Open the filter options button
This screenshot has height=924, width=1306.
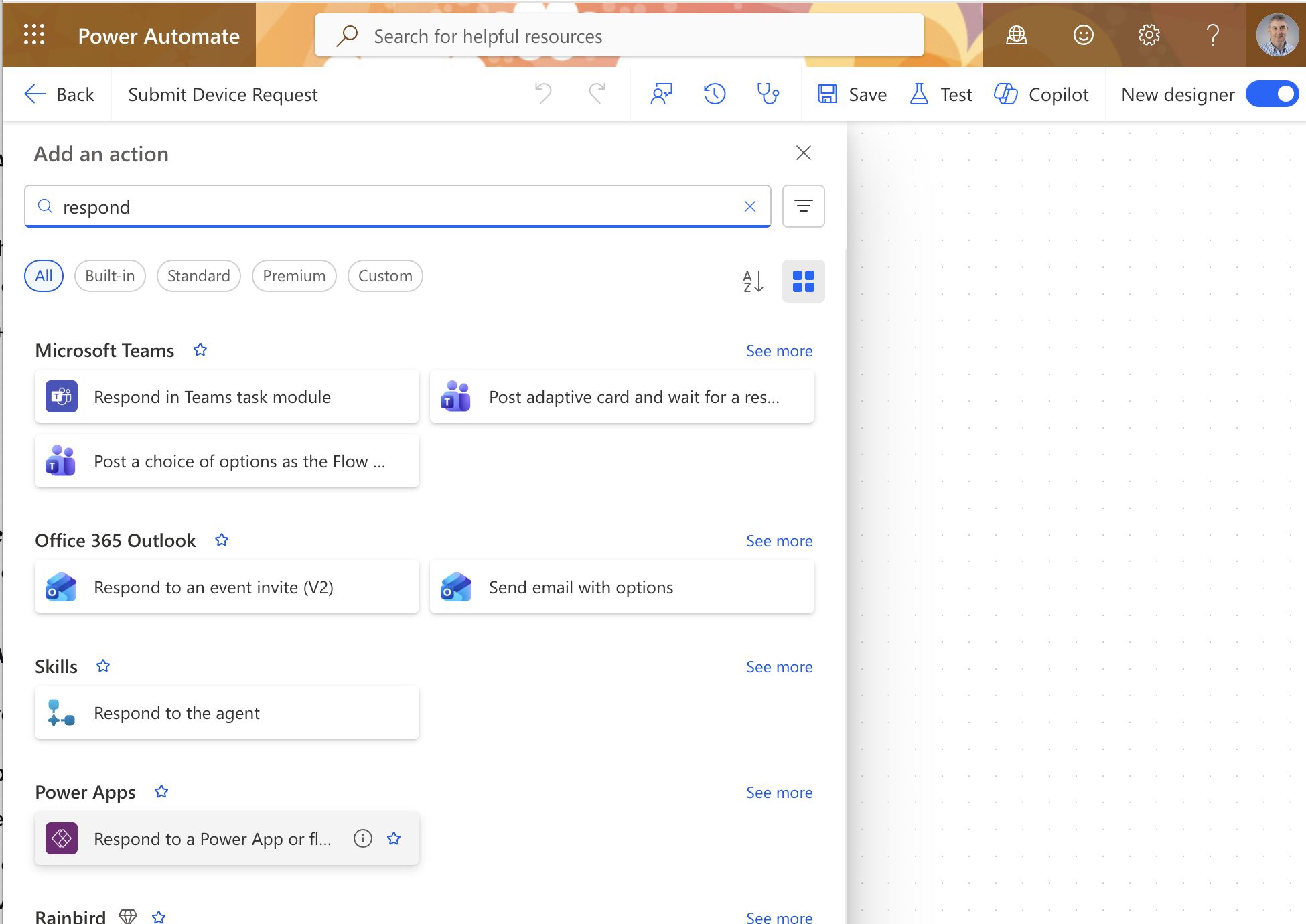(x=803, y=206)
